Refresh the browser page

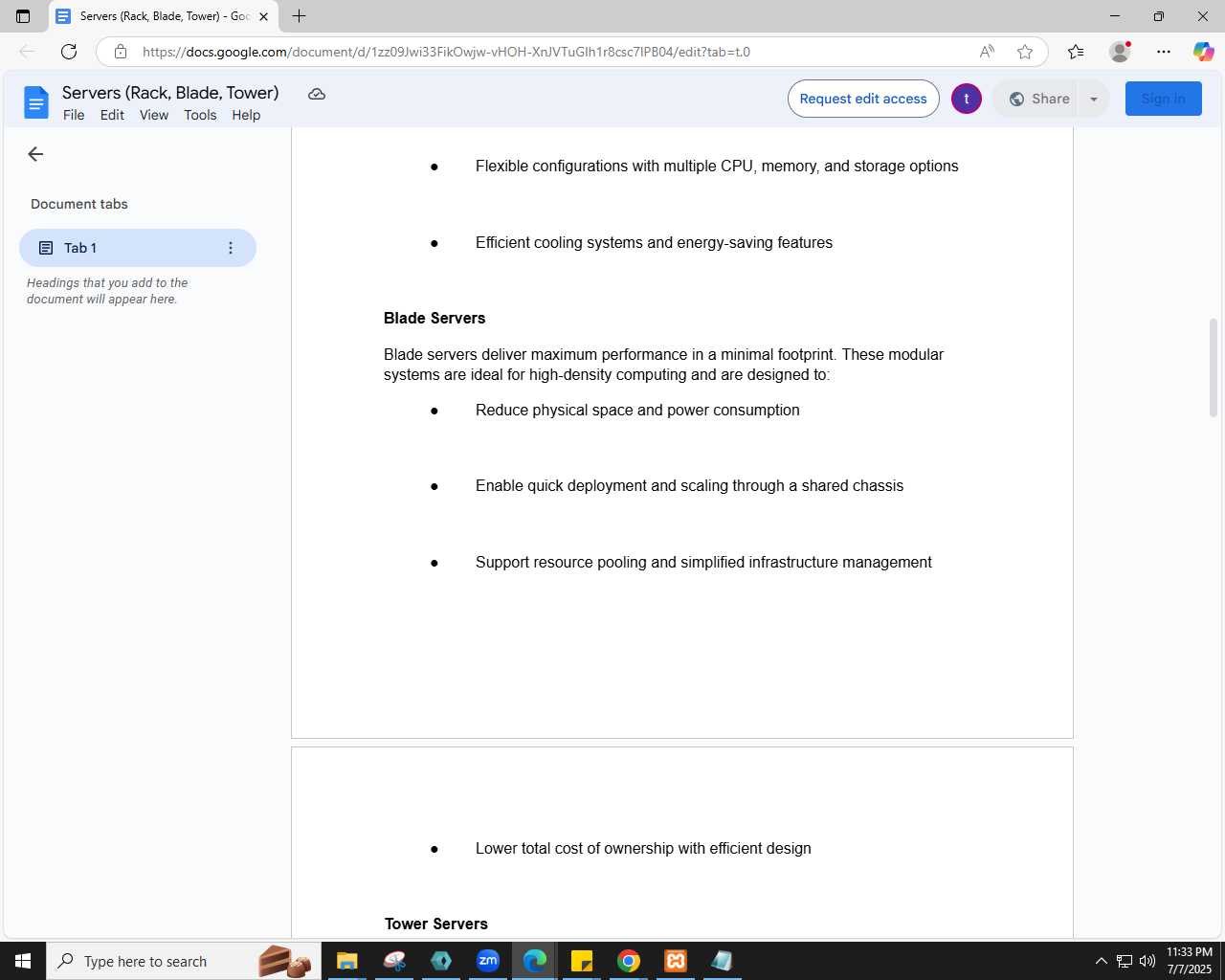point(69,52)
